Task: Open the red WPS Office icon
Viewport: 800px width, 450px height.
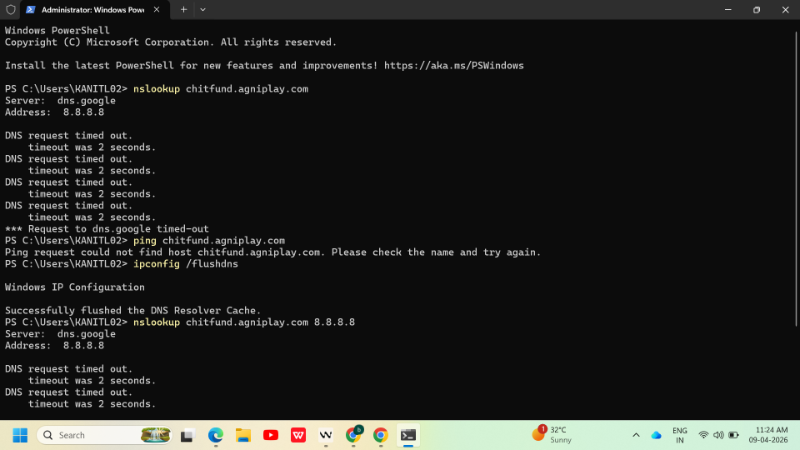Action: coord(298,435)
